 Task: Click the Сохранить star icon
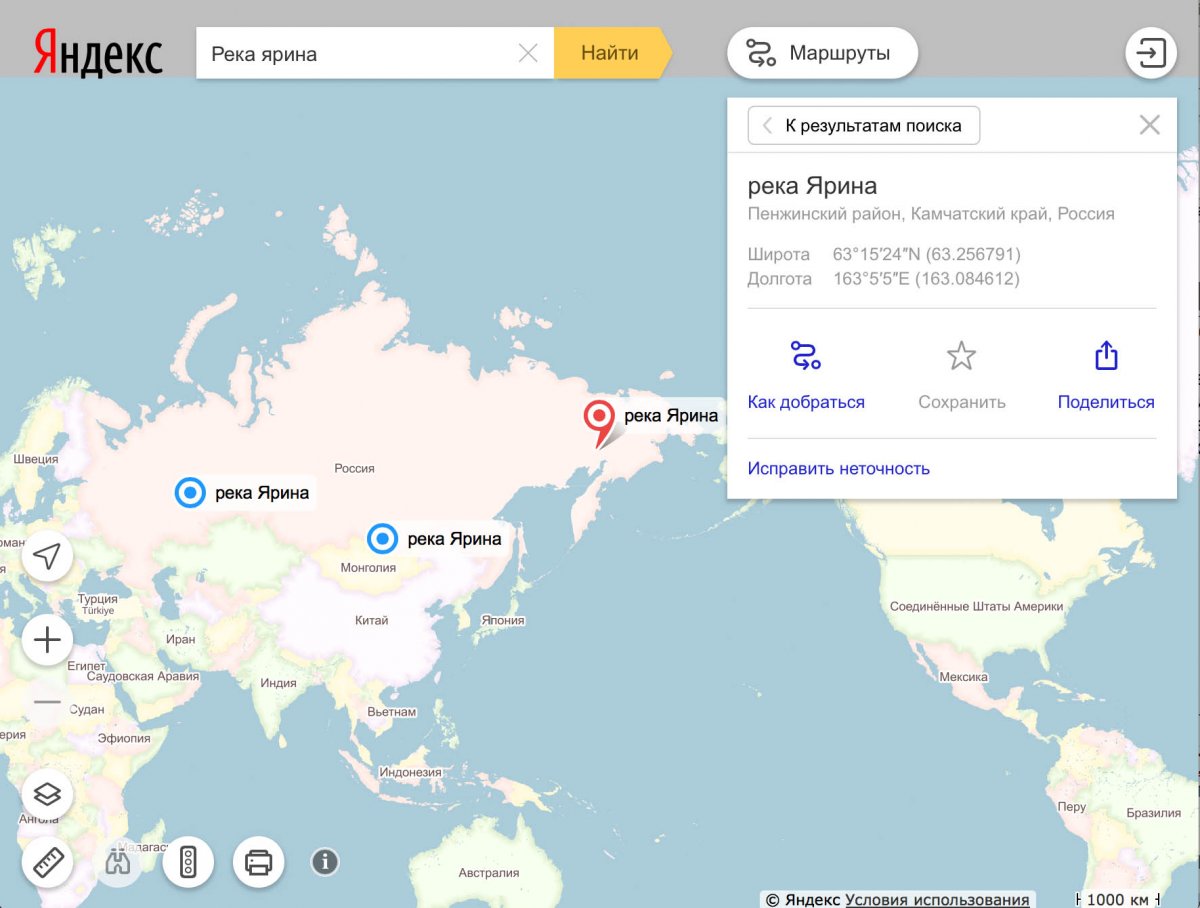[x=961, y=355]
